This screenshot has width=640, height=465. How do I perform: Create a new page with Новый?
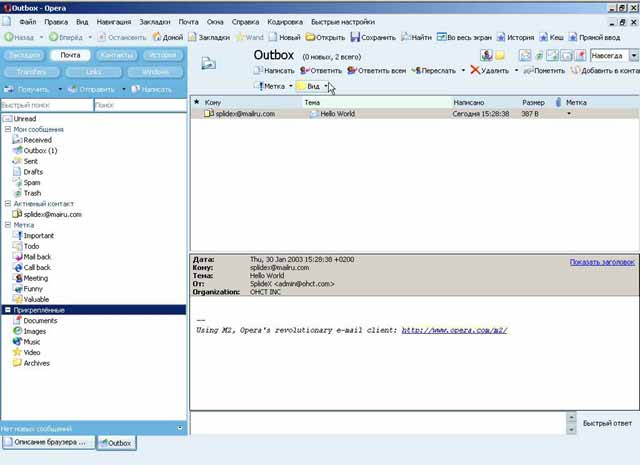click(x=284, y=37)
